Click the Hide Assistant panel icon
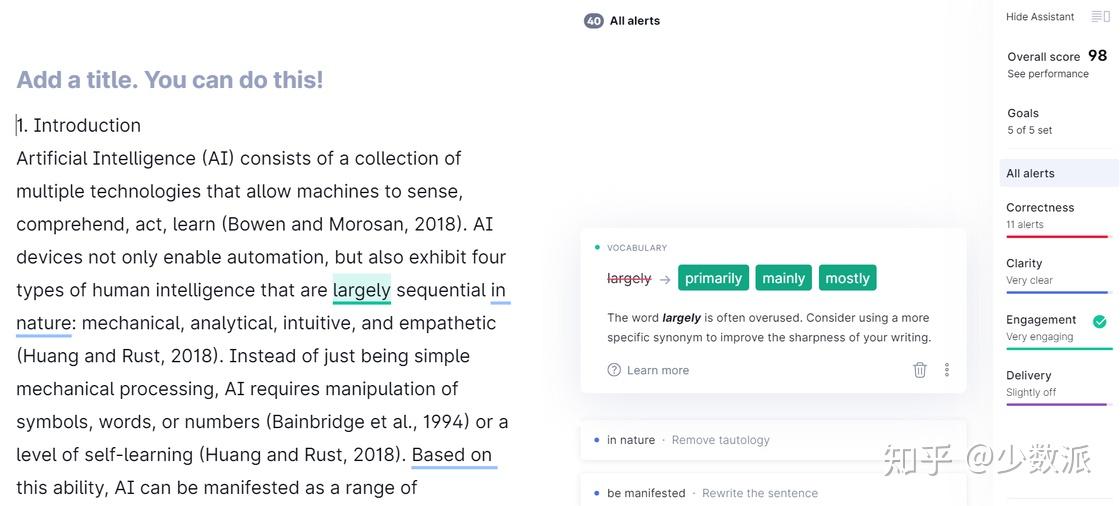 (1098, 17)
